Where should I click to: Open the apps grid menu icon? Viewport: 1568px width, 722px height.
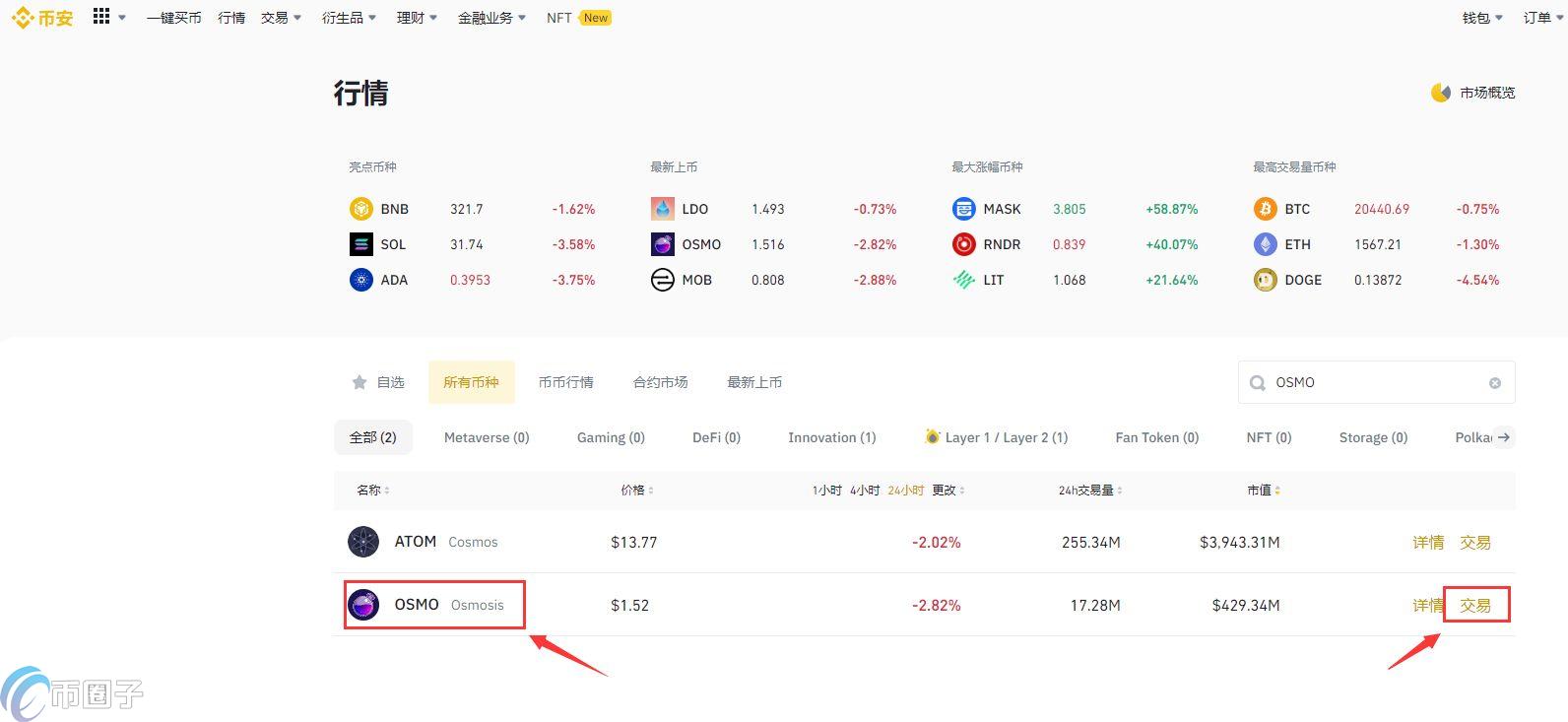coord(100,17)
